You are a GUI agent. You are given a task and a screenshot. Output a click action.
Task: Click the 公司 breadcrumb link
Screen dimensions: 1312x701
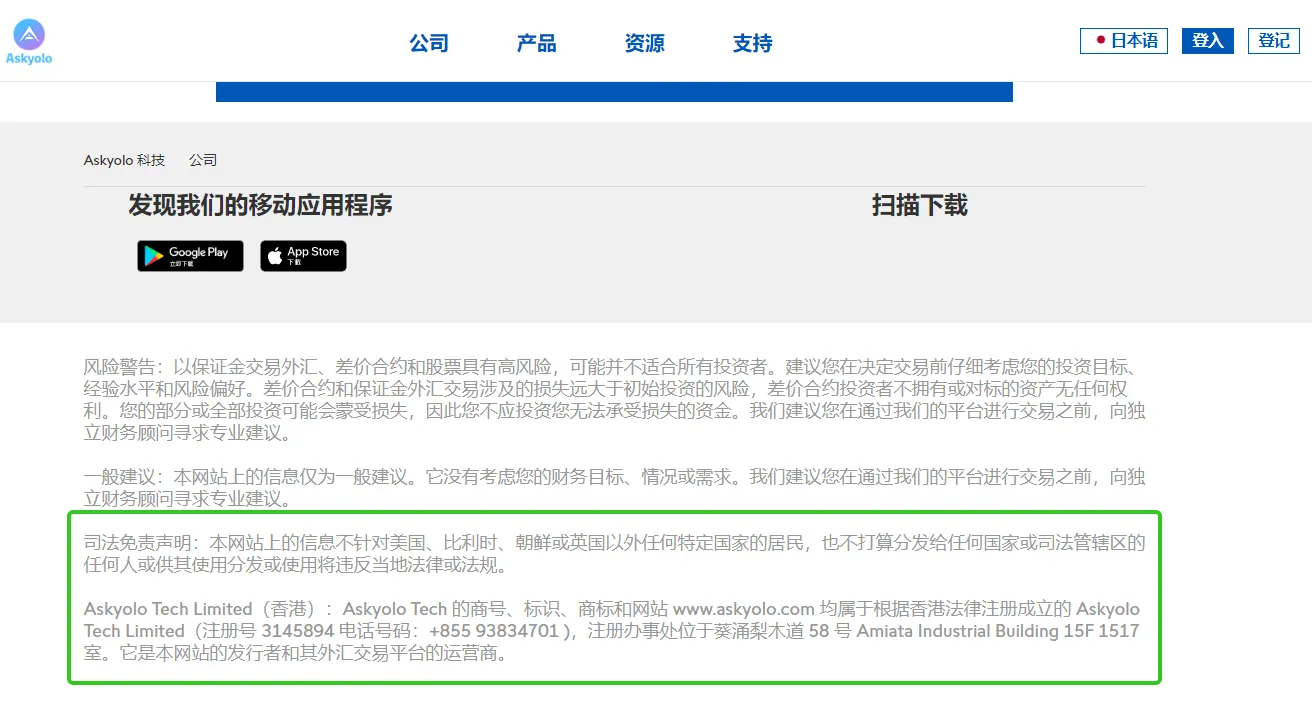[x=203, y=160]
